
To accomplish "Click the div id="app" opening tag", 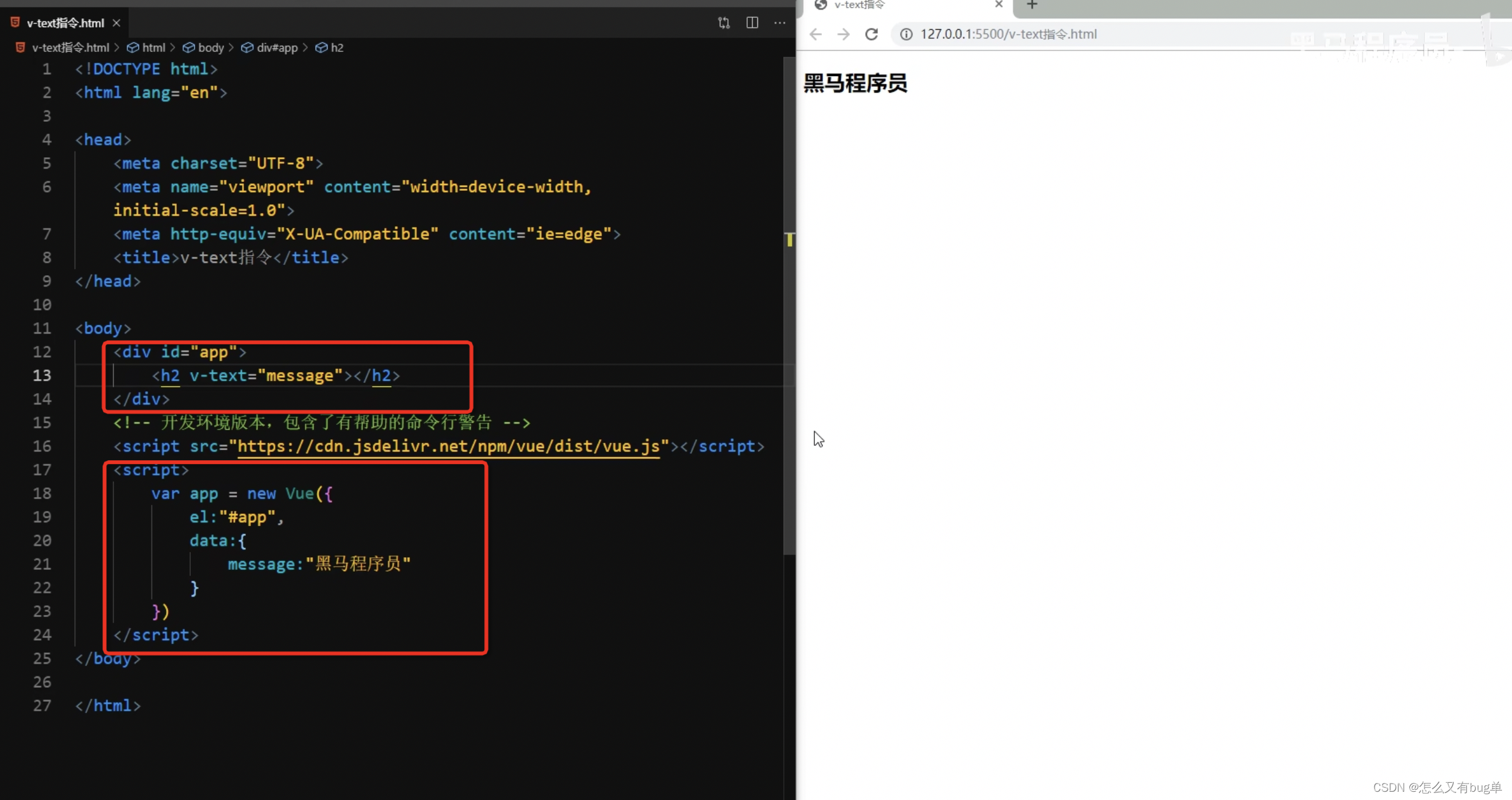I will 180,352.
